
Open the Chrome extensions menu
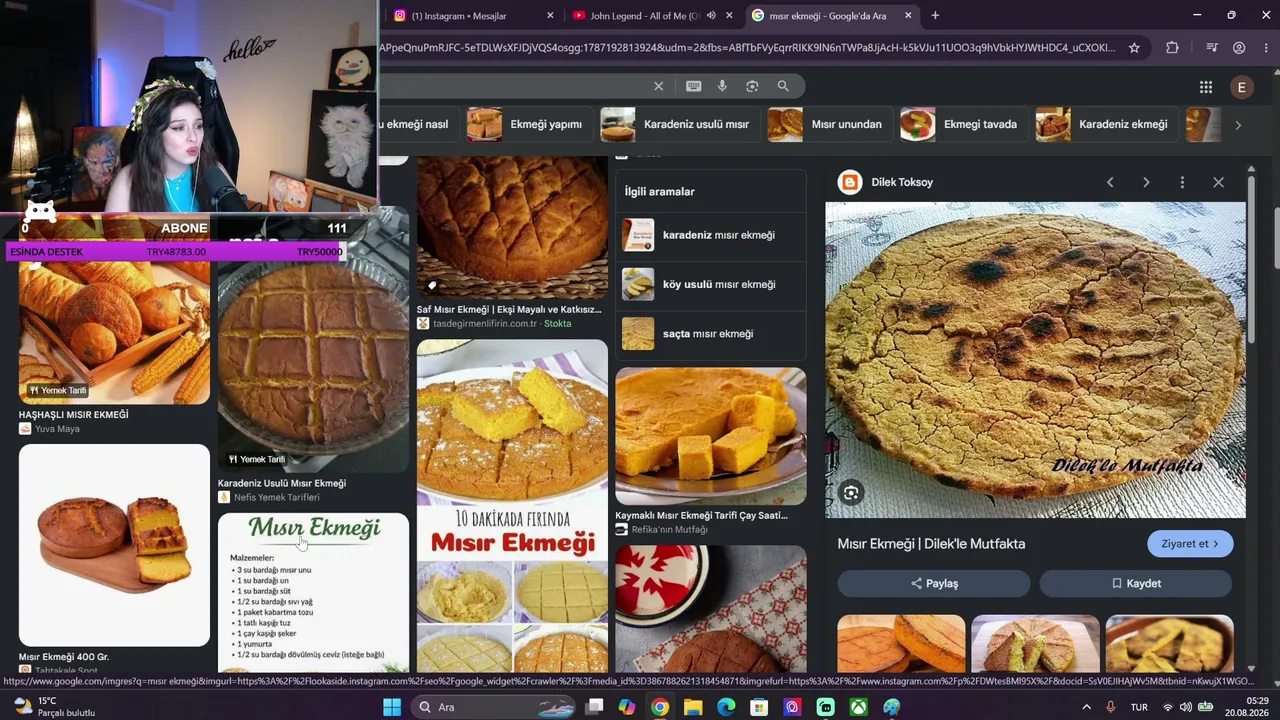[1172, 47]
